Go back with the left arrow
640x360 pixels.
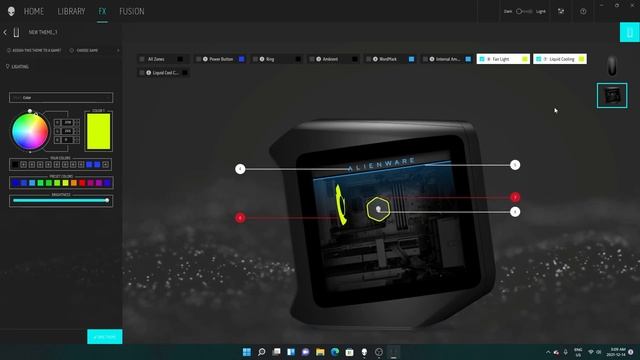pos(5,32)
